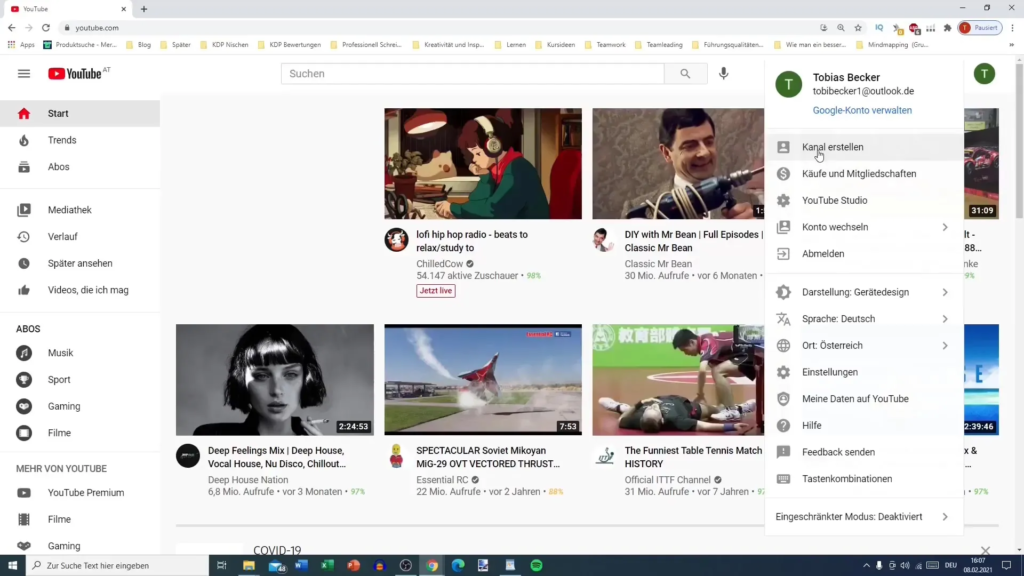Screen dimensions: 1024x576
Task: Open the Musik subscription icon
Action: pos(24,353)
